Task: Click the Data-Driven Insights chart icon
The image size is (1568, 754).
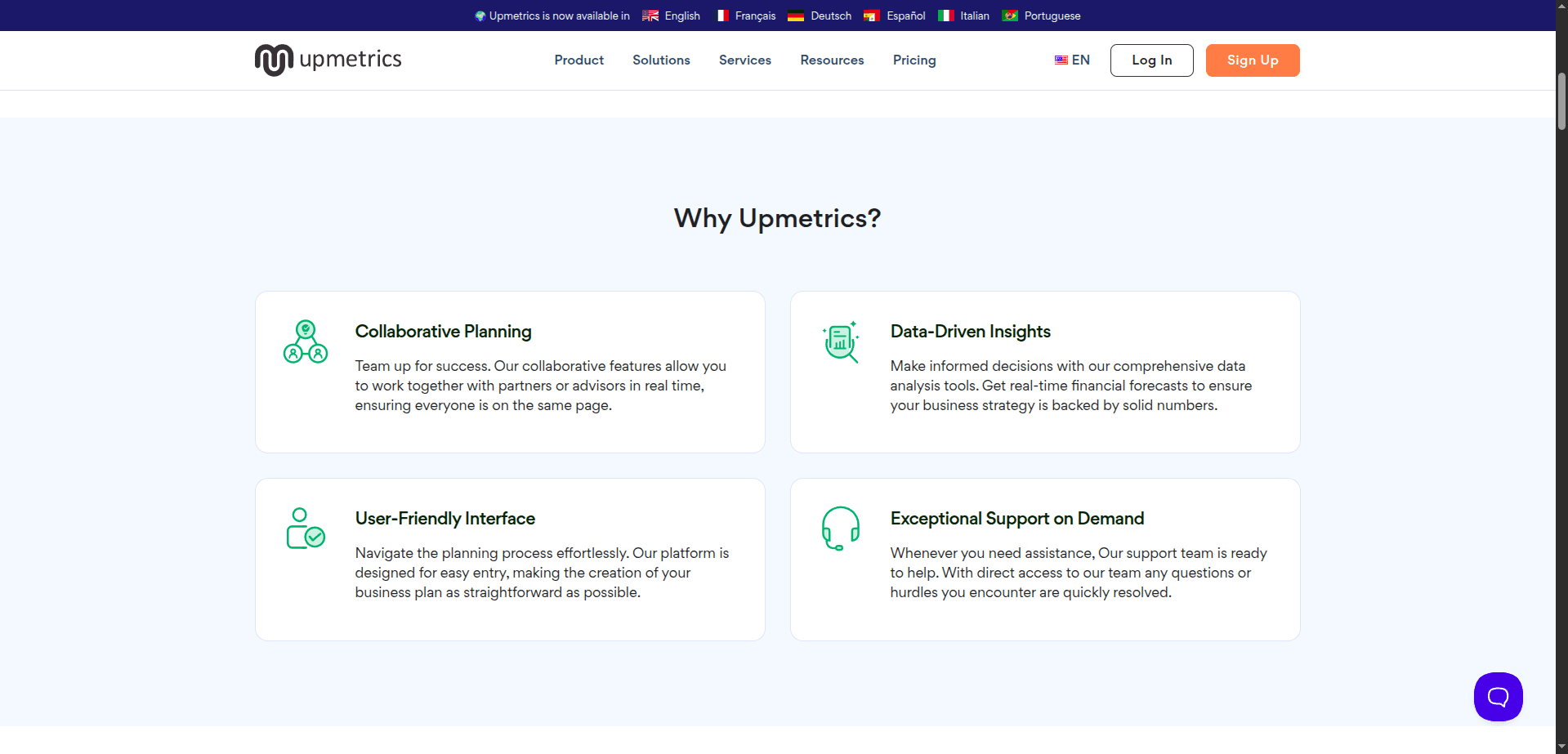Action: [841, 341]
